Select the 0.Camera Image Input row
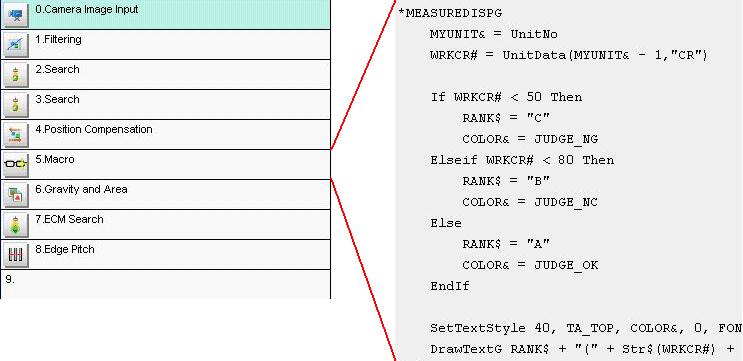743x361 pixels. point(165,15)
